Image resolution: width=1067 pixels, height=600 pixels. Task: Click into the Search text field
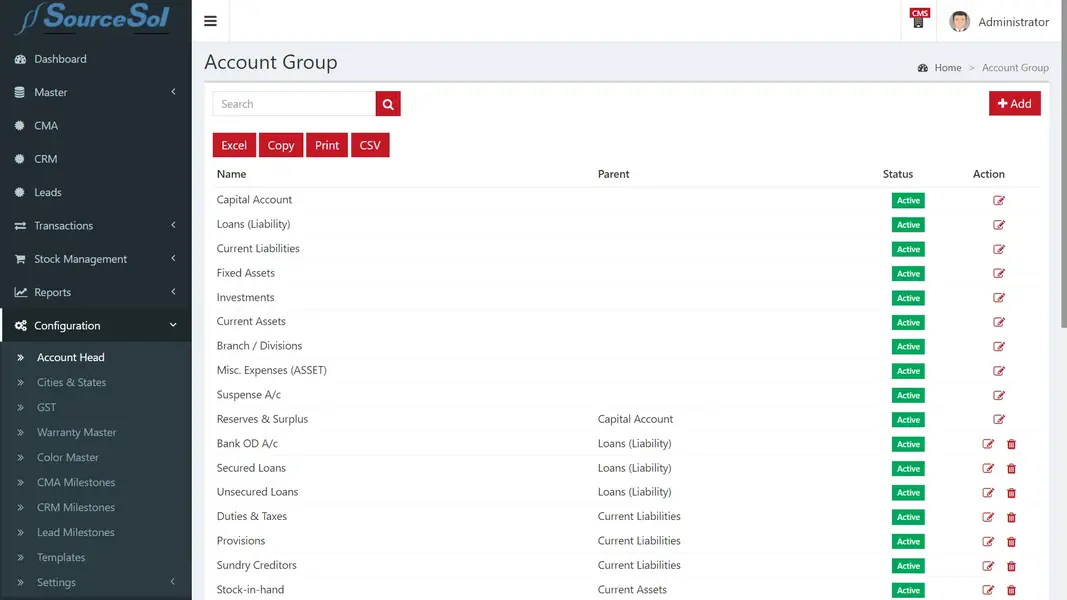294,104
